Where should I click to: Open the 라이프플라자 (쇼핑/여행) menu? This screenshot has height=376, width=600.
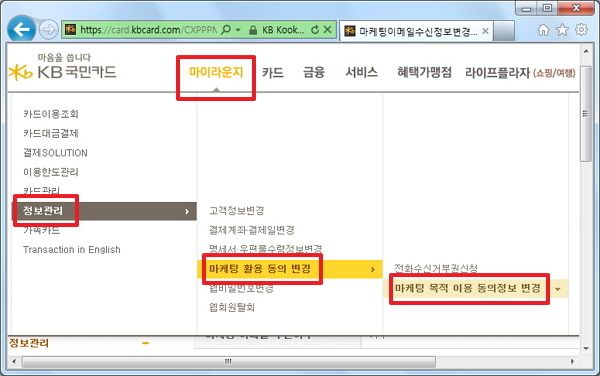[520, 72]
